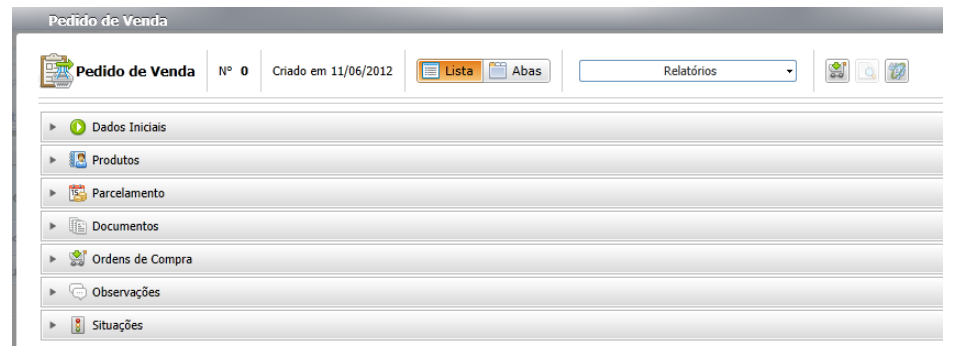Screen dimensions: 956x361
Task: Open the Relatórios dropdown
Action: [x=688, y=71]
